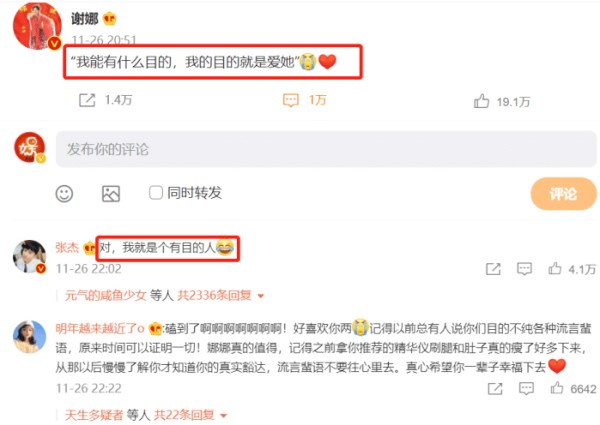Like 张杰's comment with 4.1万 likes

tap(555, 269)
